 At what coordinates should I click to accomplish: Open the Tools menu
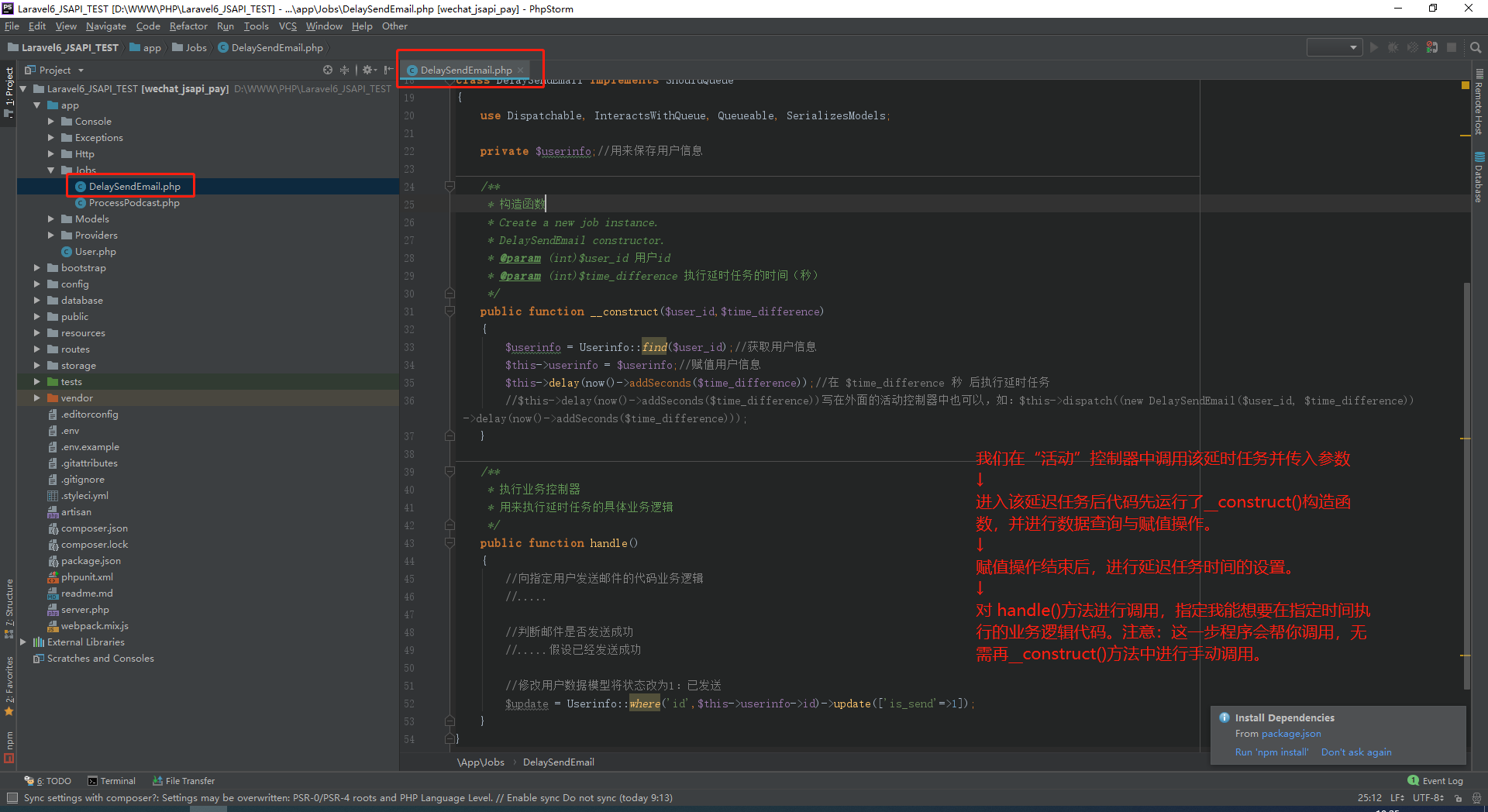(256, 26)
